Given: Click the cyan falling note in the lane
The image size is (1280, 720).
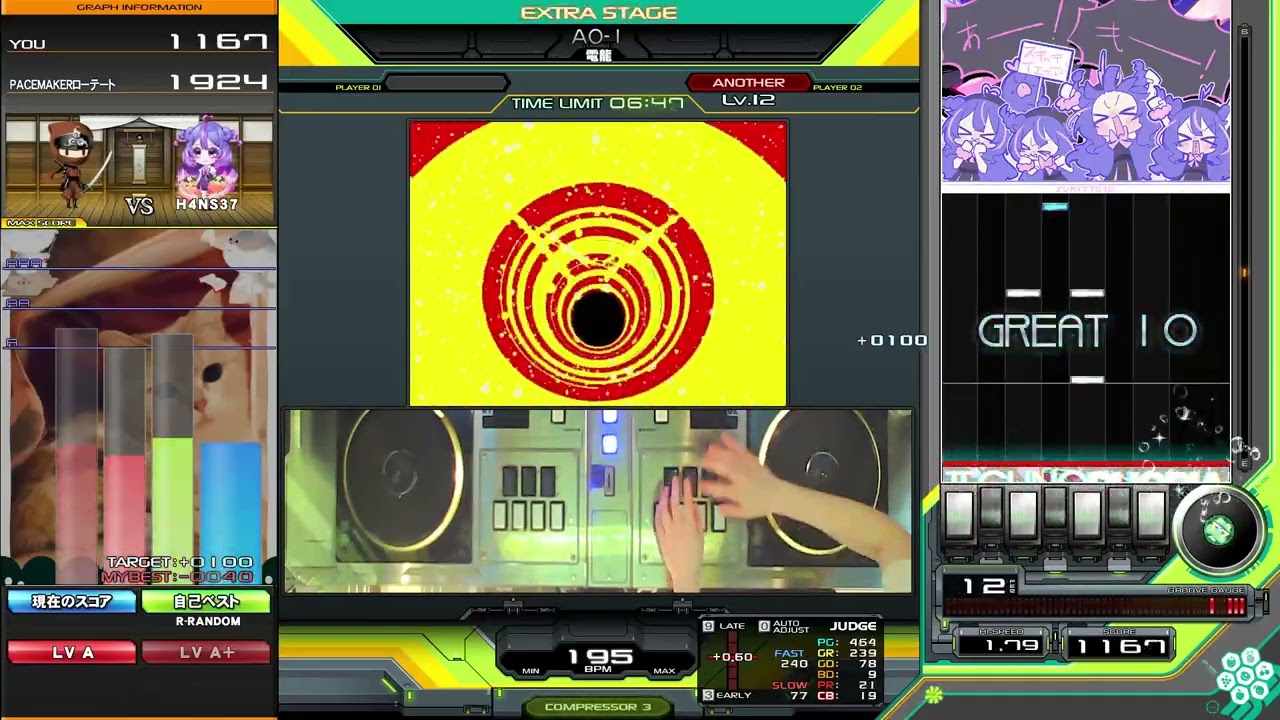Looking at the screenshot, I should click(x=1055, y=207).
